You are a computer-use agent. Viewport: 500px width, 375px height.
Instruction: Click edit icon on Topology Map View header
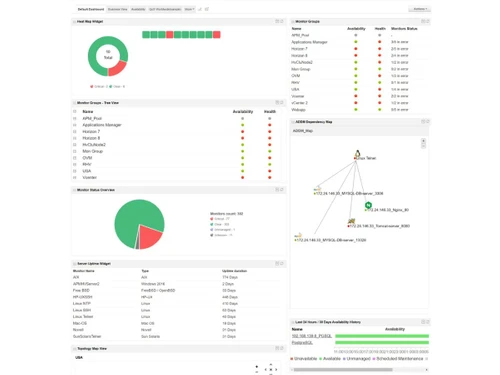(277, 348)
